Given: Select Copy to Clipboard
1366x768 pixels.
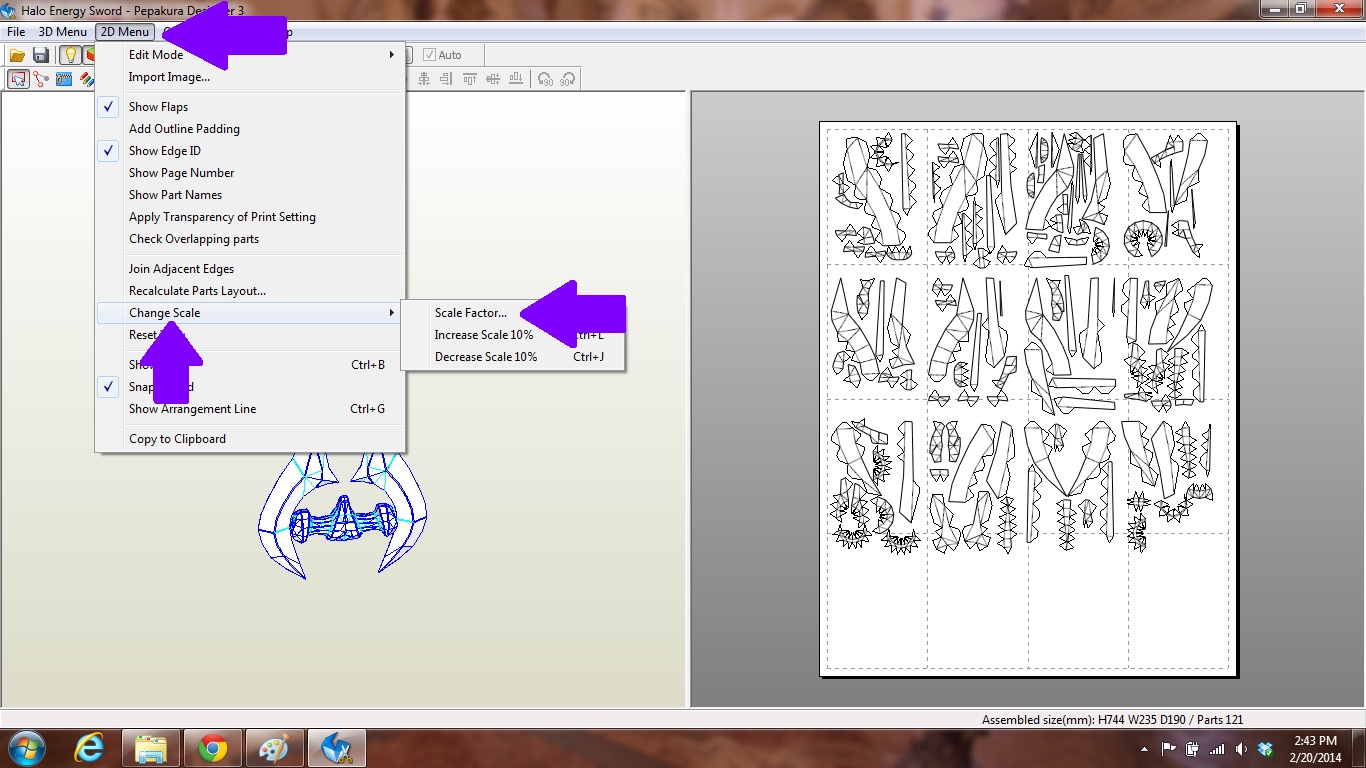Looking at the screenshot, I should (250, 439).
